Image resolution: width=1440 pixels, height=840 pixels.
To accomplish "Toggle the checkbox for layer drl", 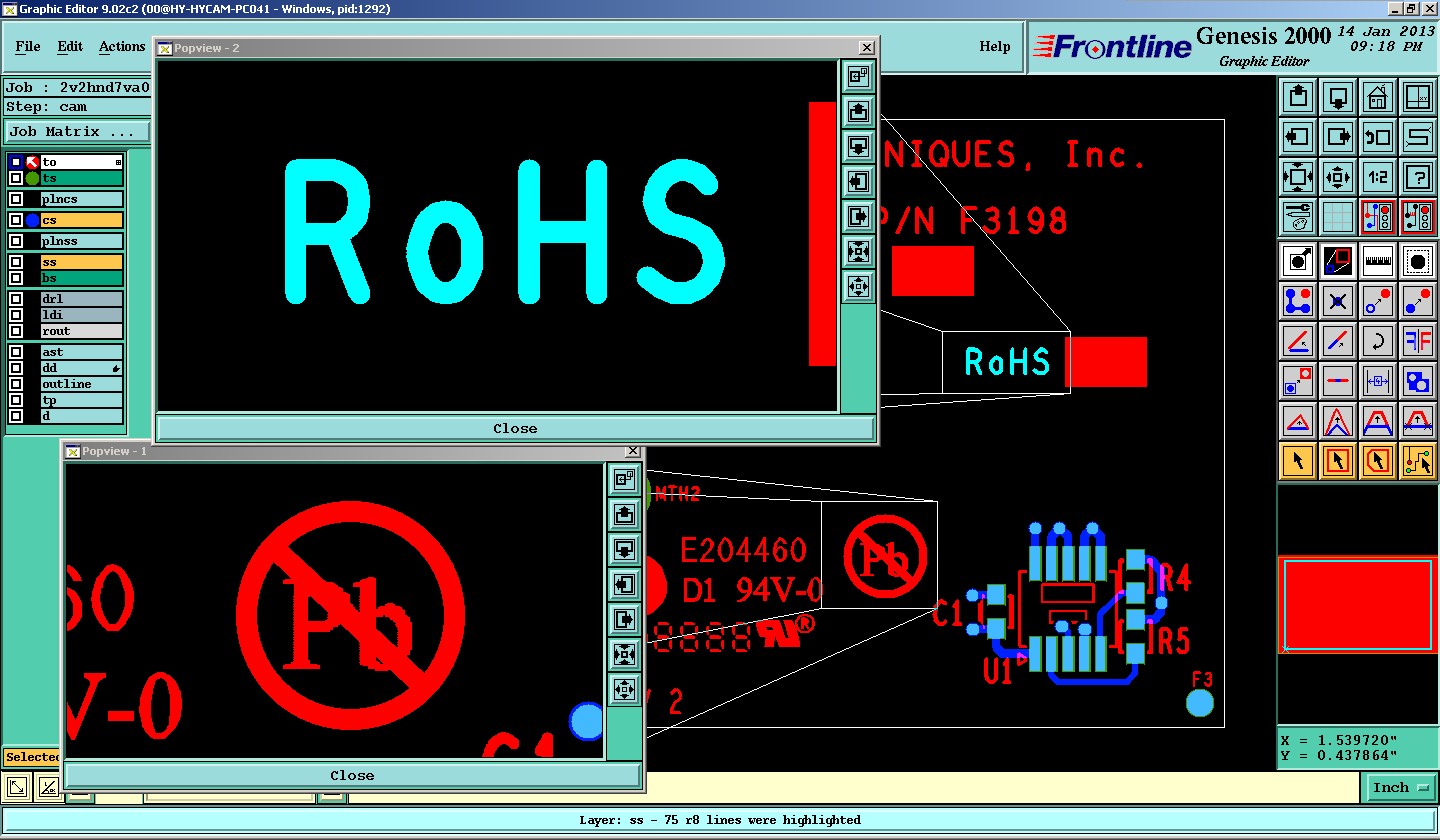I will (x=16, y=299).
